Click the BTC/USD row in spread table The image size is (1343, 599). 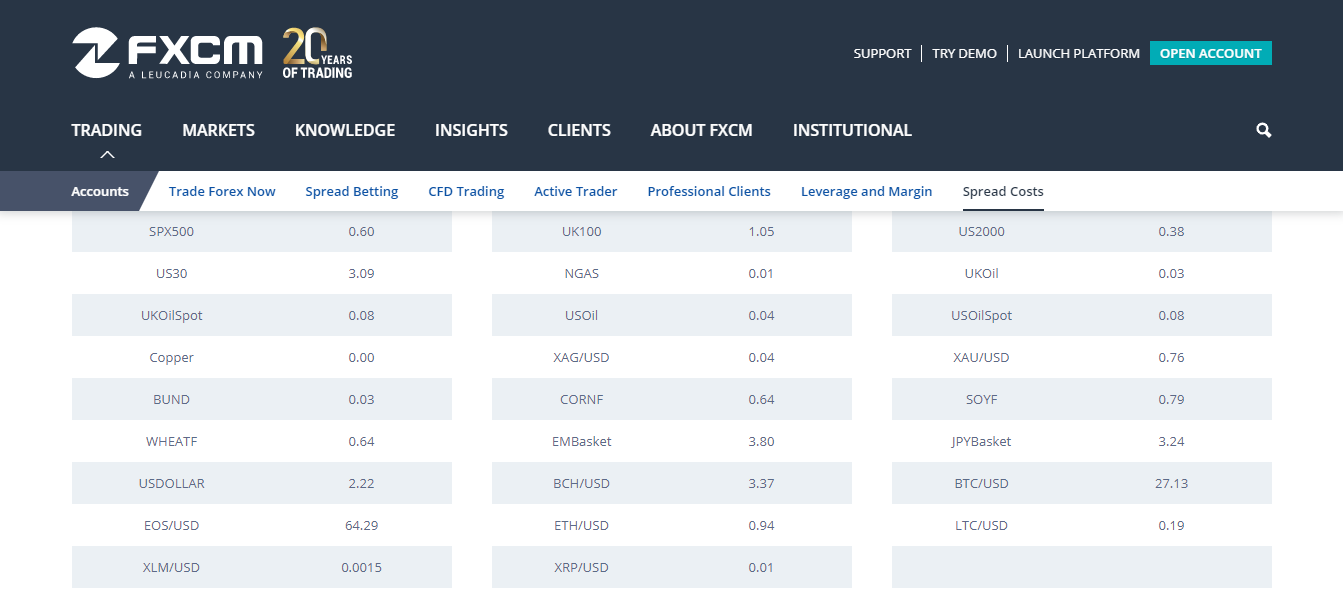pos(981,483)
